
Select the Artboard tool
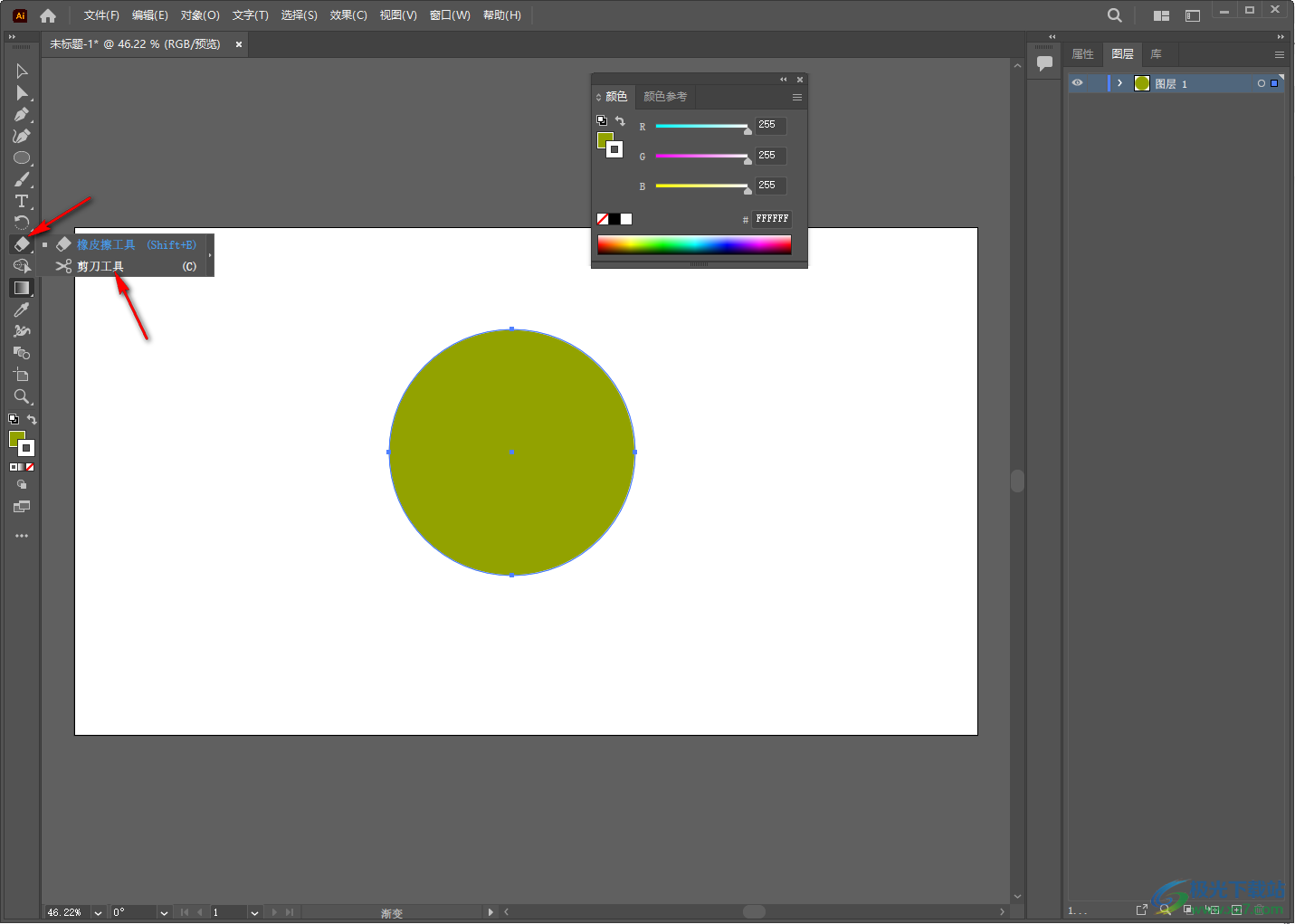22,375
